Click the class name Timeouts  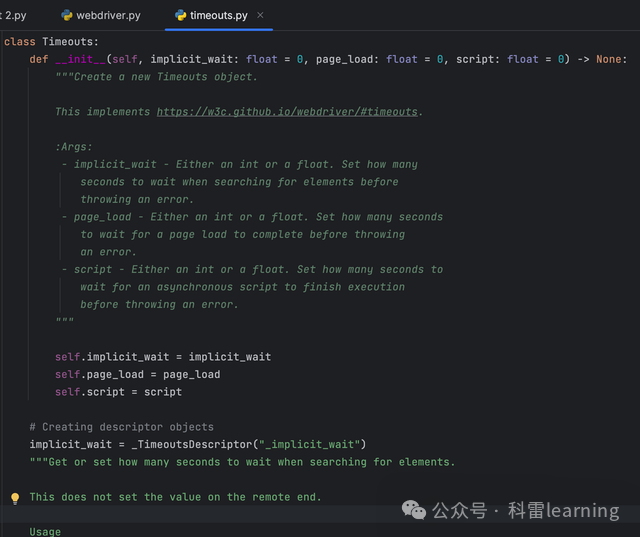pyautogui.click(x=68, y=42)
